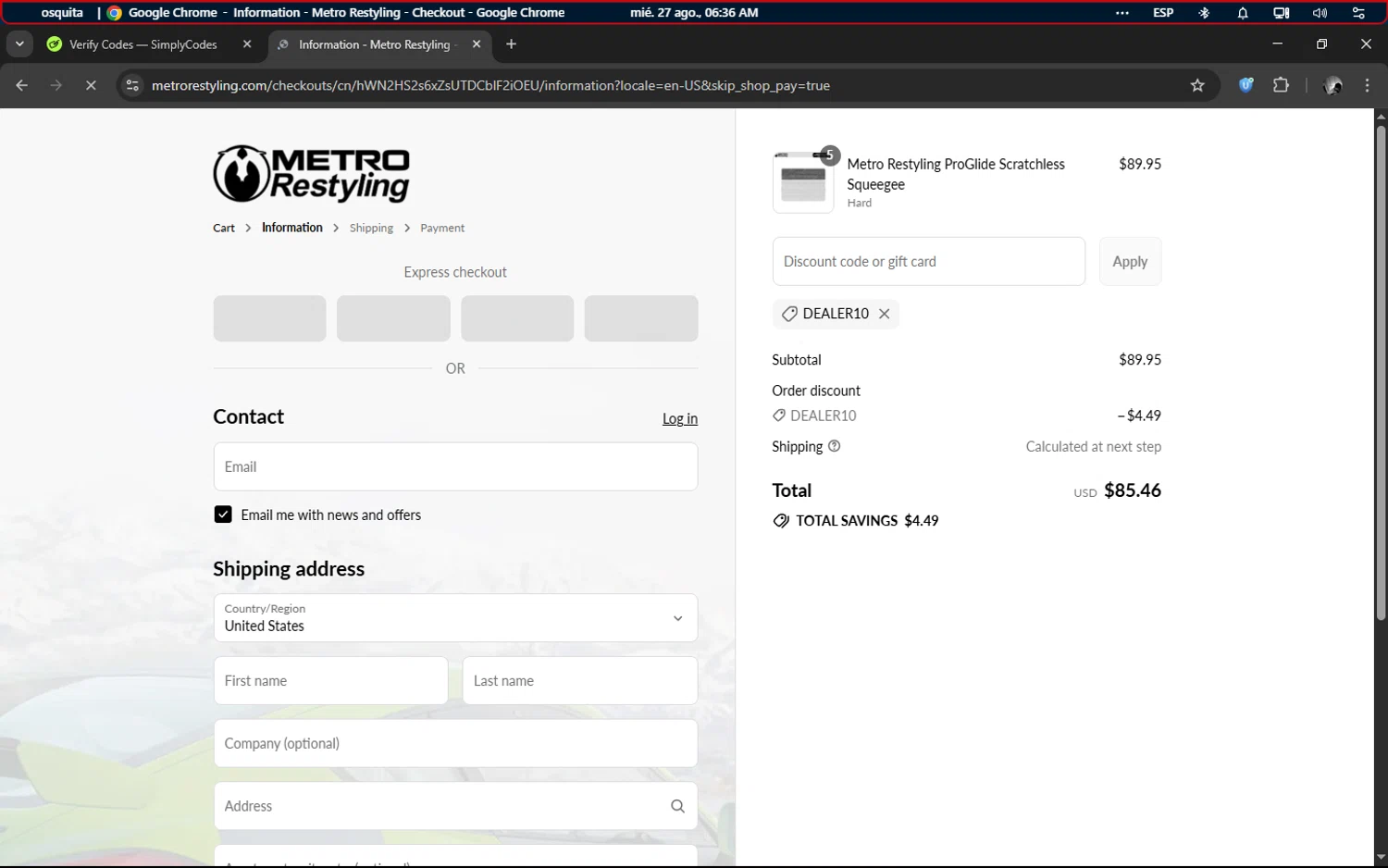Screen dimensions: 1388x868
Task: Click the Metro Restyling ProGlide Scratchless Squeegee name
Action: tap(956, 174)
